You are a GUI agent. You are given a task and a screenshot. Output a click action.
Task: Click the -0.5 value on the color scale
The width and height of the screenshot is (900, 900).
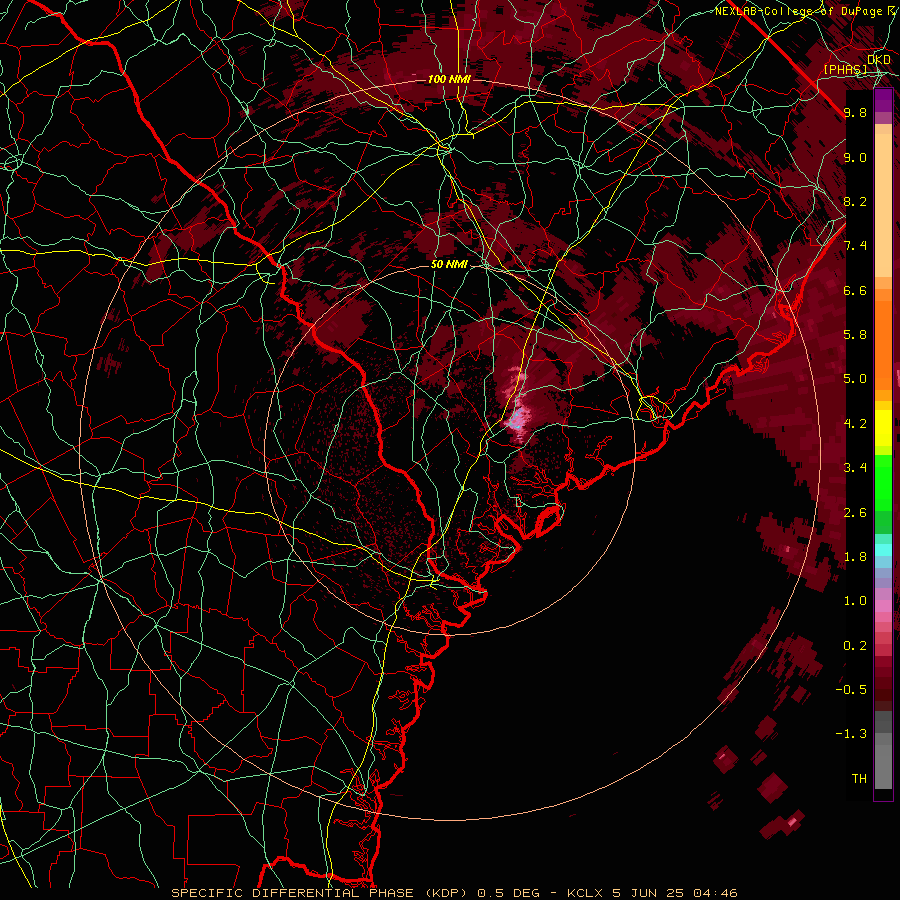[851, 690]
